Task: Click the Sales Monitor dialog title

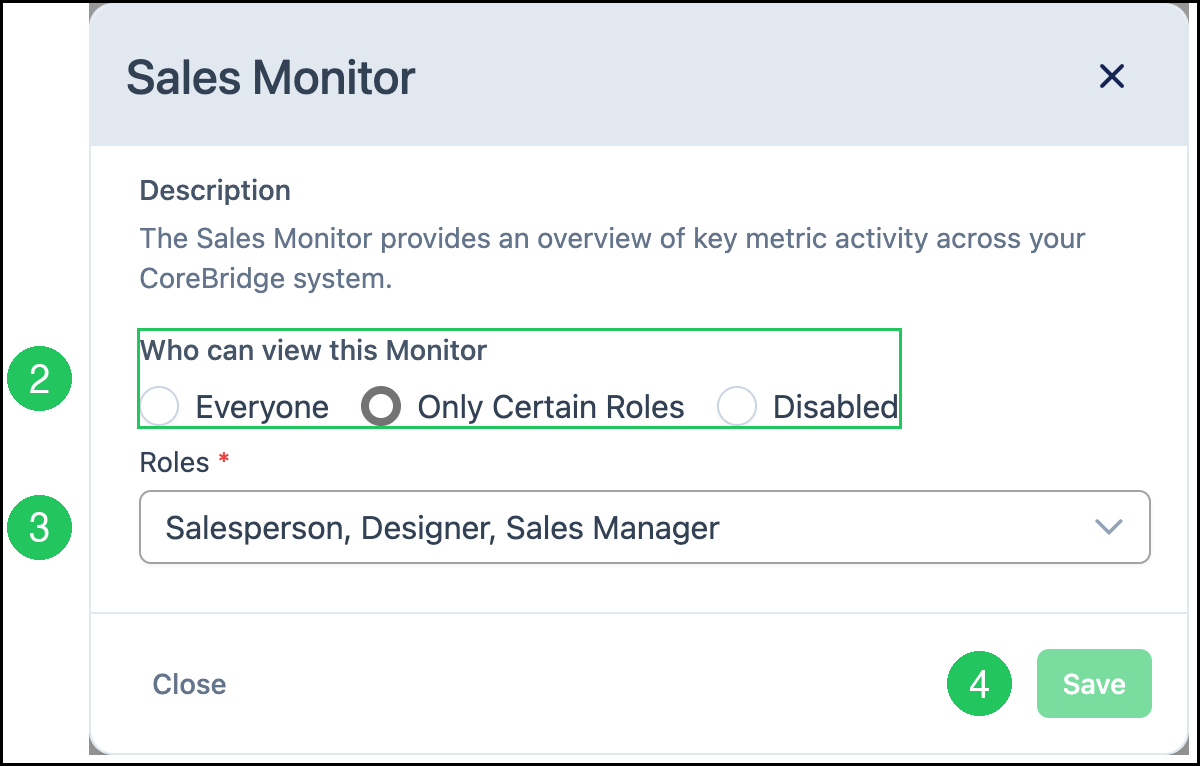Action: click(x=271, y=77)
